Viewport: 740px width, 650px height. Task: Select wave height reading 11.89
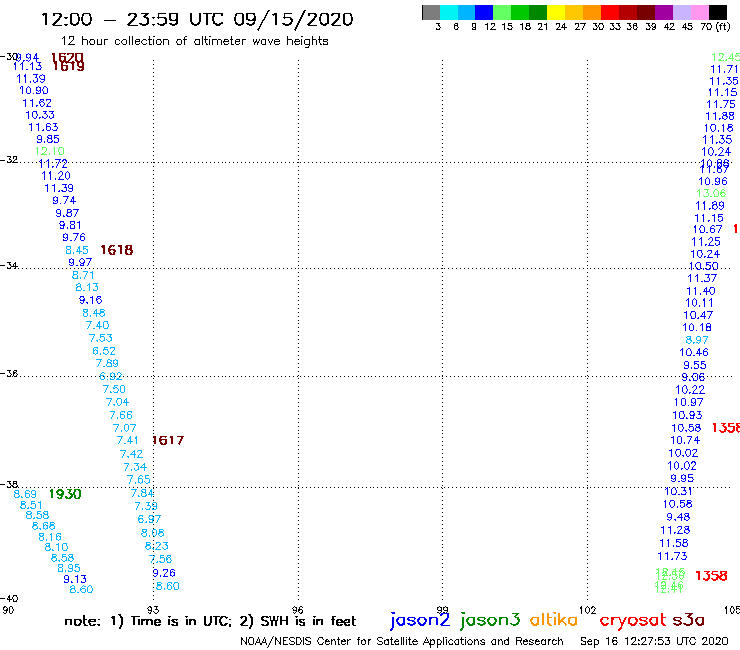point(710,205)
